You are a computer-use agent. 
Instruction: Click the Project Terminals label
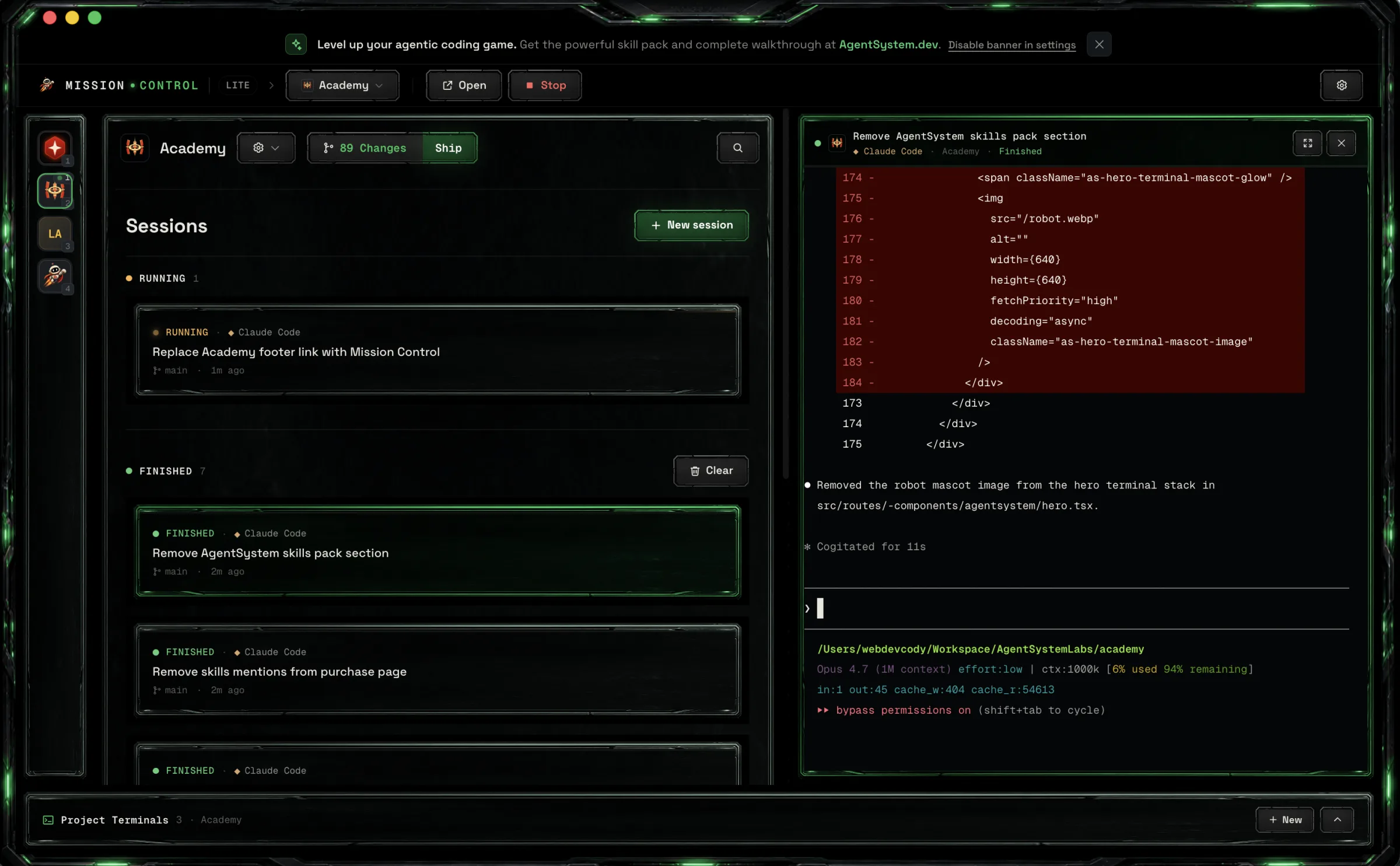114,820
